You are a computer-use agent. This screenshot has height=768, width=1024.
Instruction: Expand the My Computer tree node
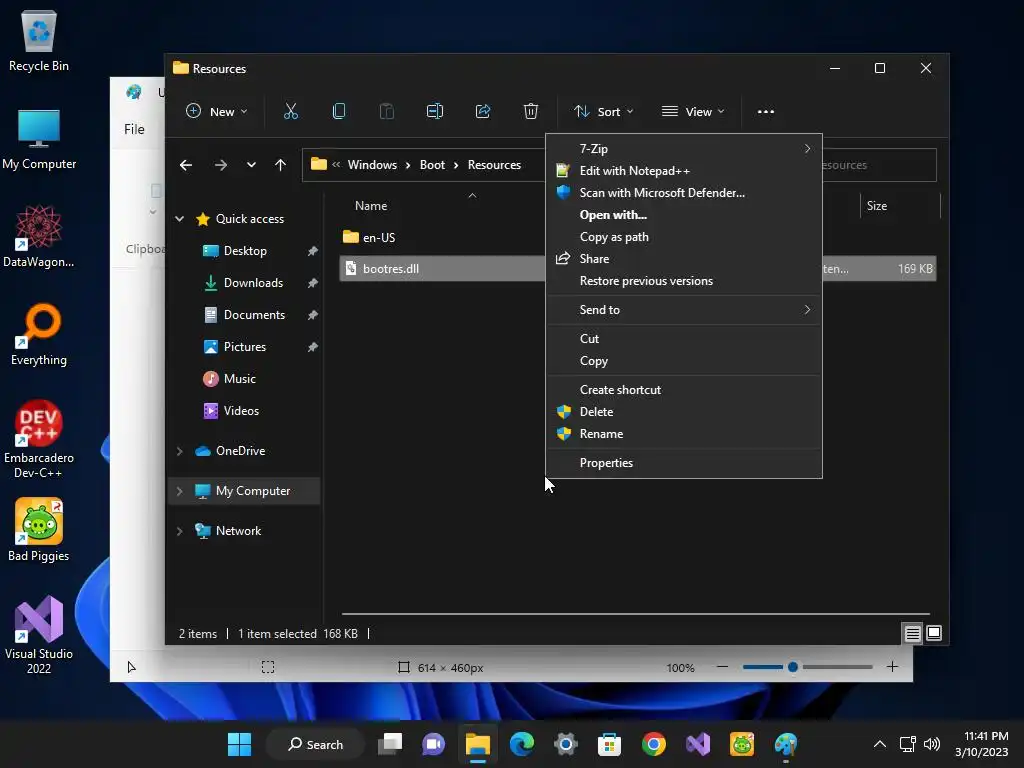click(180, 491)
